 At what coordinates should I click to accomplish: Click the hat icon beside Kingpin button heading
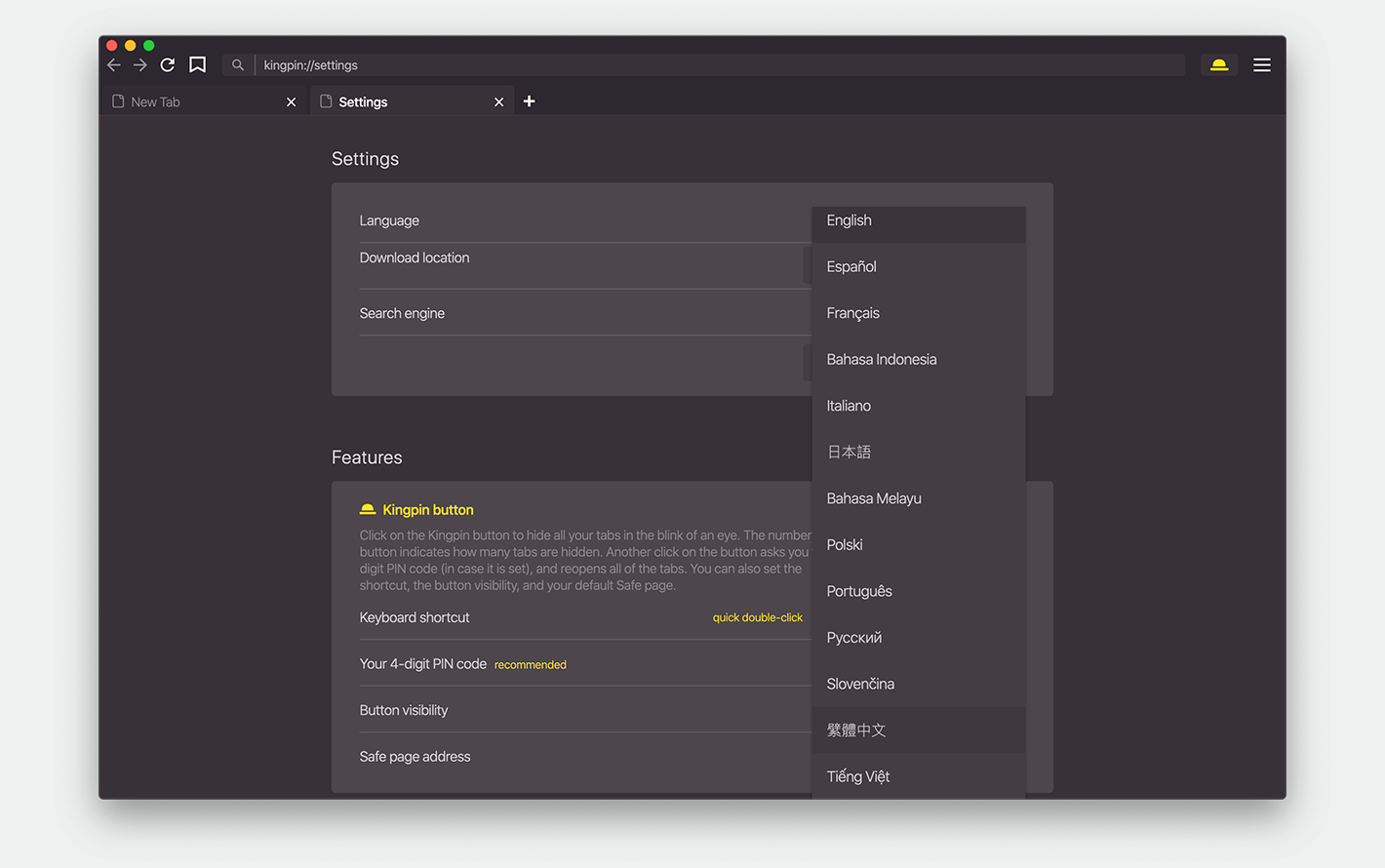[368, 510]
